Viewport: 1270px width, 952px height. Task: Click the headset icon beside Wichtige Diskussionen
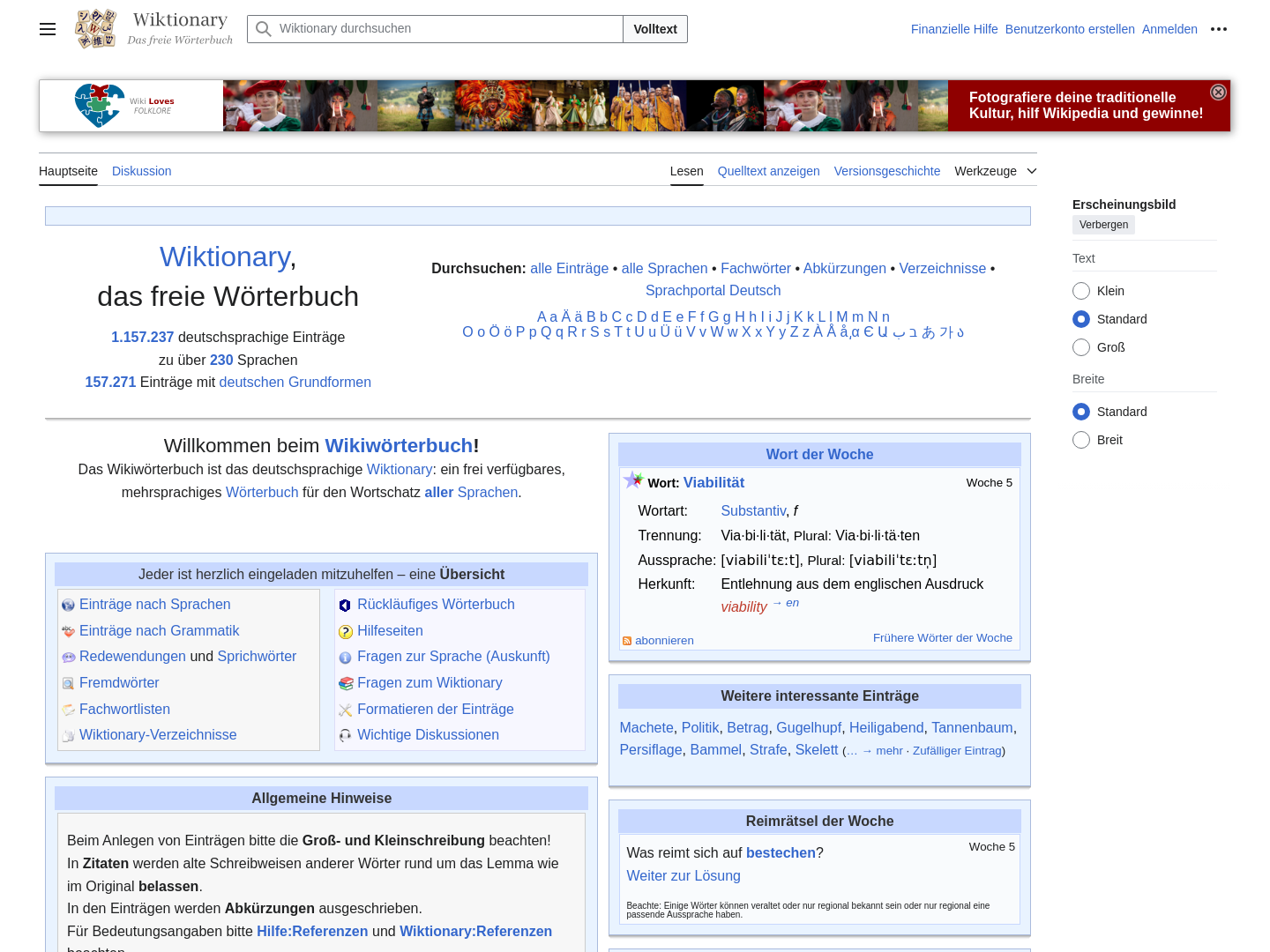pos(345,735)
